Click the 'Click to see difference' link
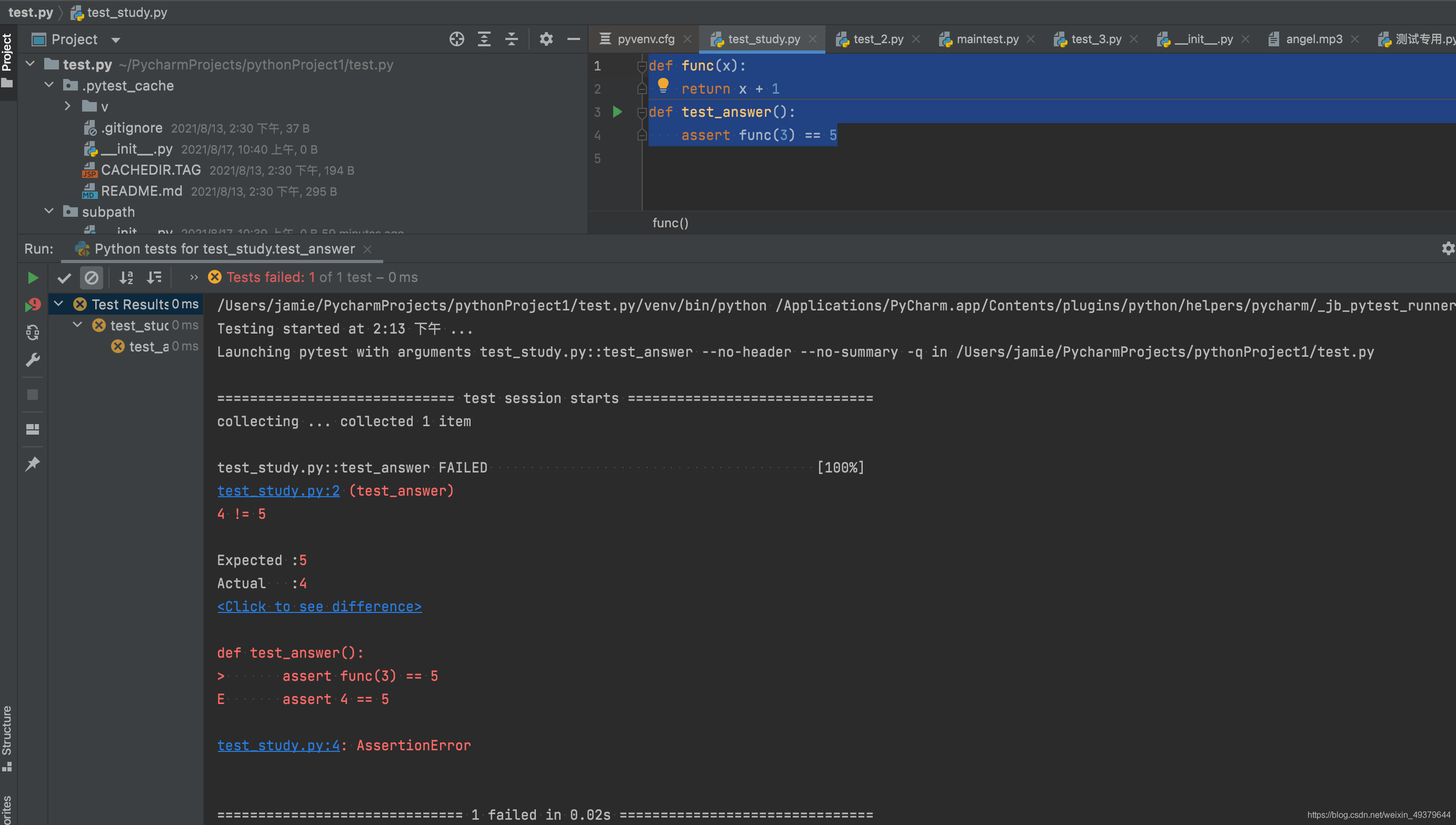 pyautogui.click(x=319, y=606)
